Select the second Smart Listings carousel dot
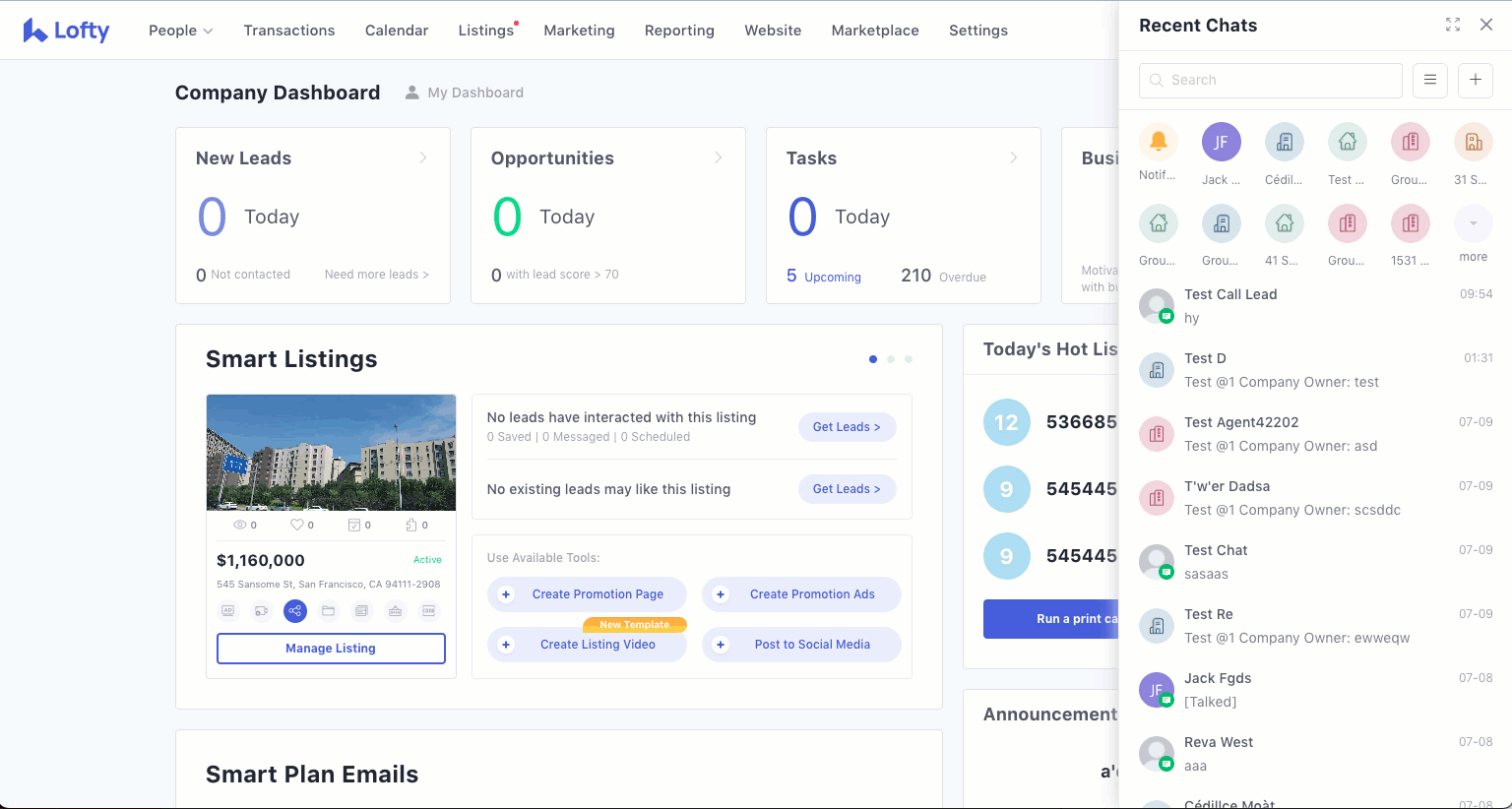 click(x=891, y=359)
